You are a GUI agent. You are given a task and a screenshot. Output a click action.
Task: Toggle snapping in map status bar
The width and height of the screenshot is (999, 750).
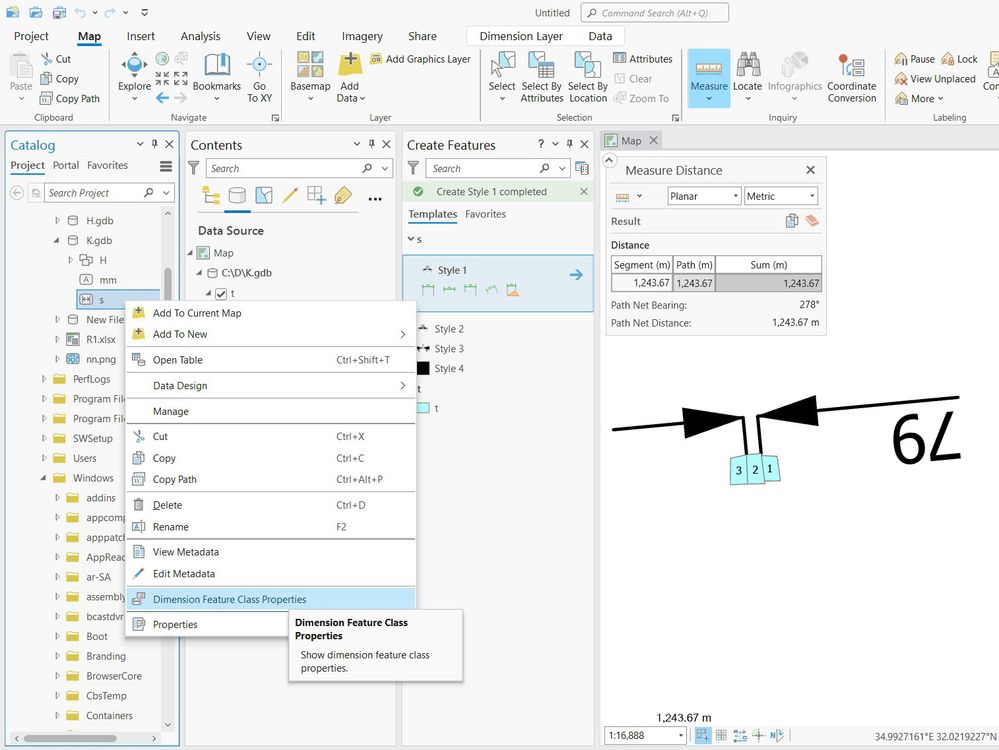702,735
